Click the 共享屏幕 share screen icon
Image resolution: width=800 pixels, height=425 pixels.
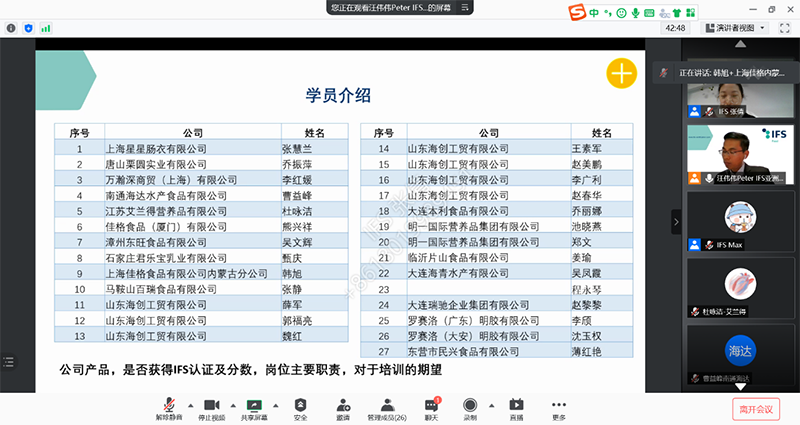(254, 406)
